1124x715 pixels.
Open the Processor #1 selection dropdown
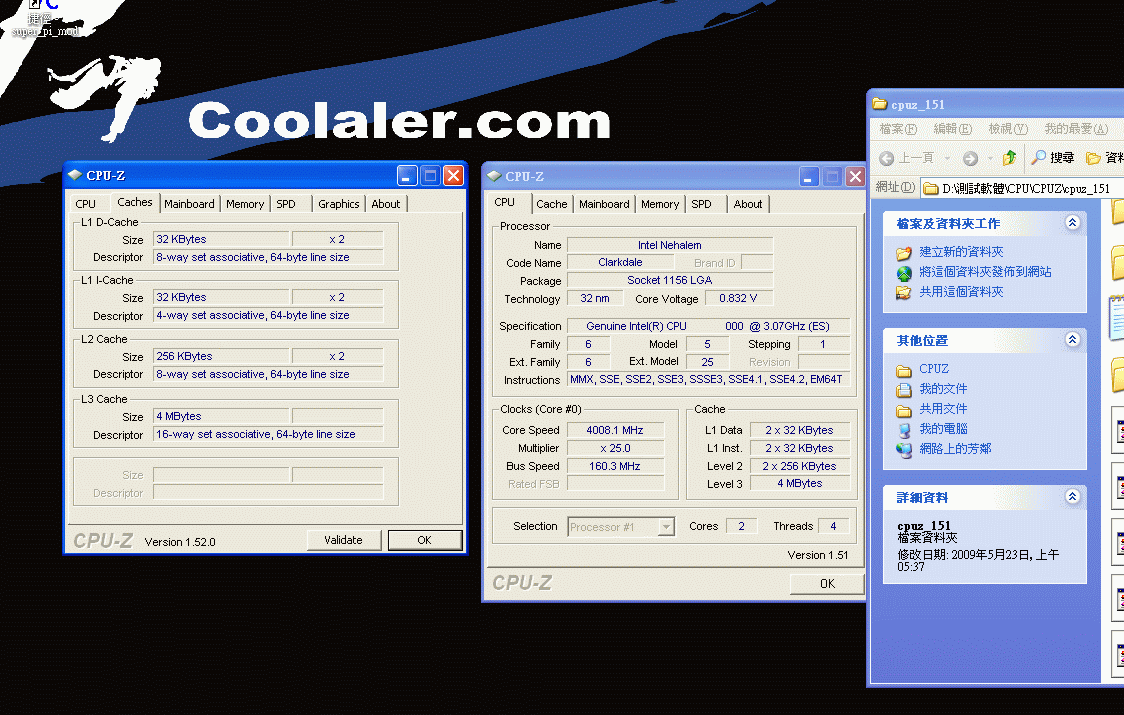(621, 527)
